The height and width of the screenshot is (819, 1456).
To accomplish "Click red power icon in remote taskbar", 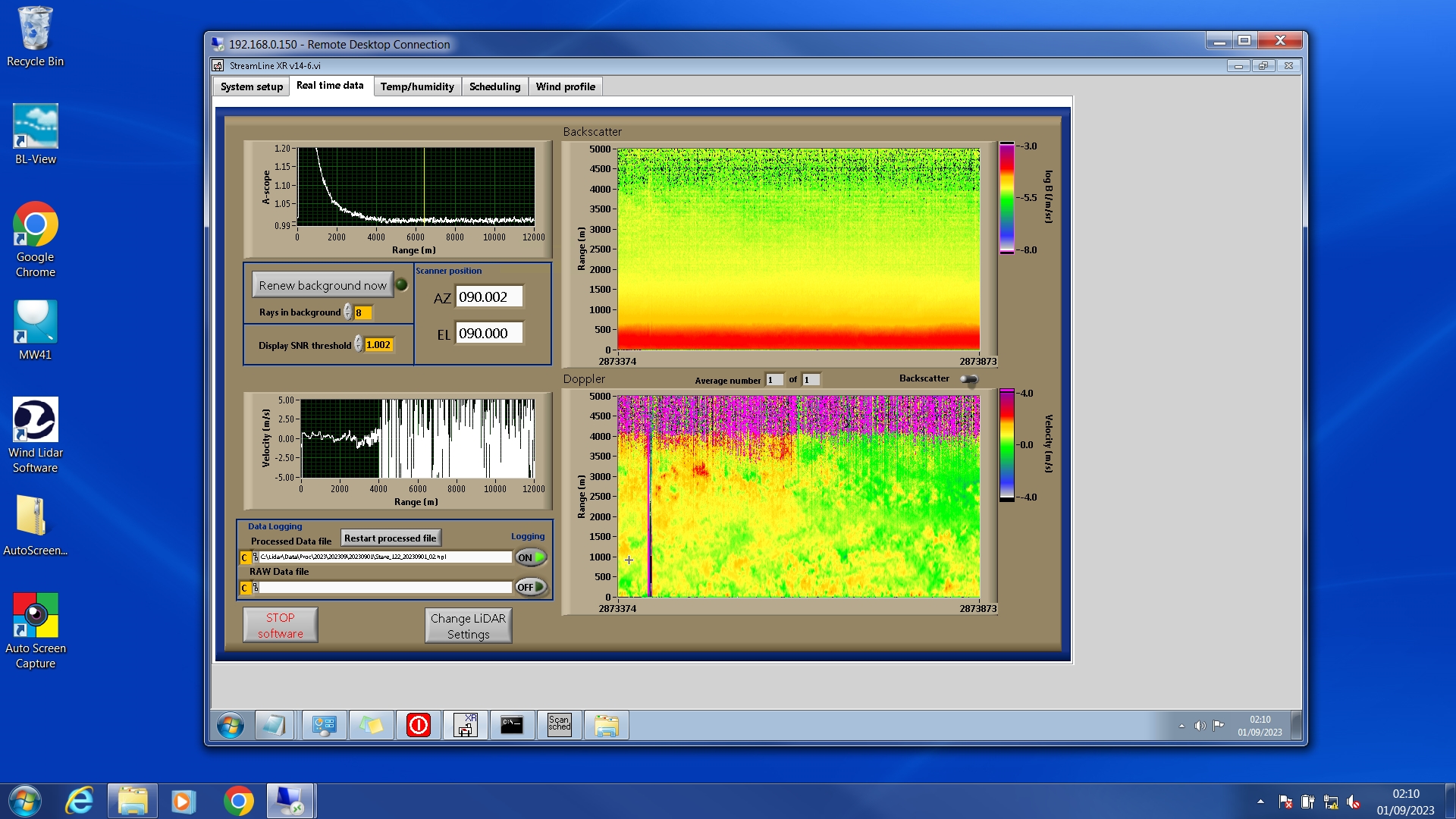I will tap(418, 726).
